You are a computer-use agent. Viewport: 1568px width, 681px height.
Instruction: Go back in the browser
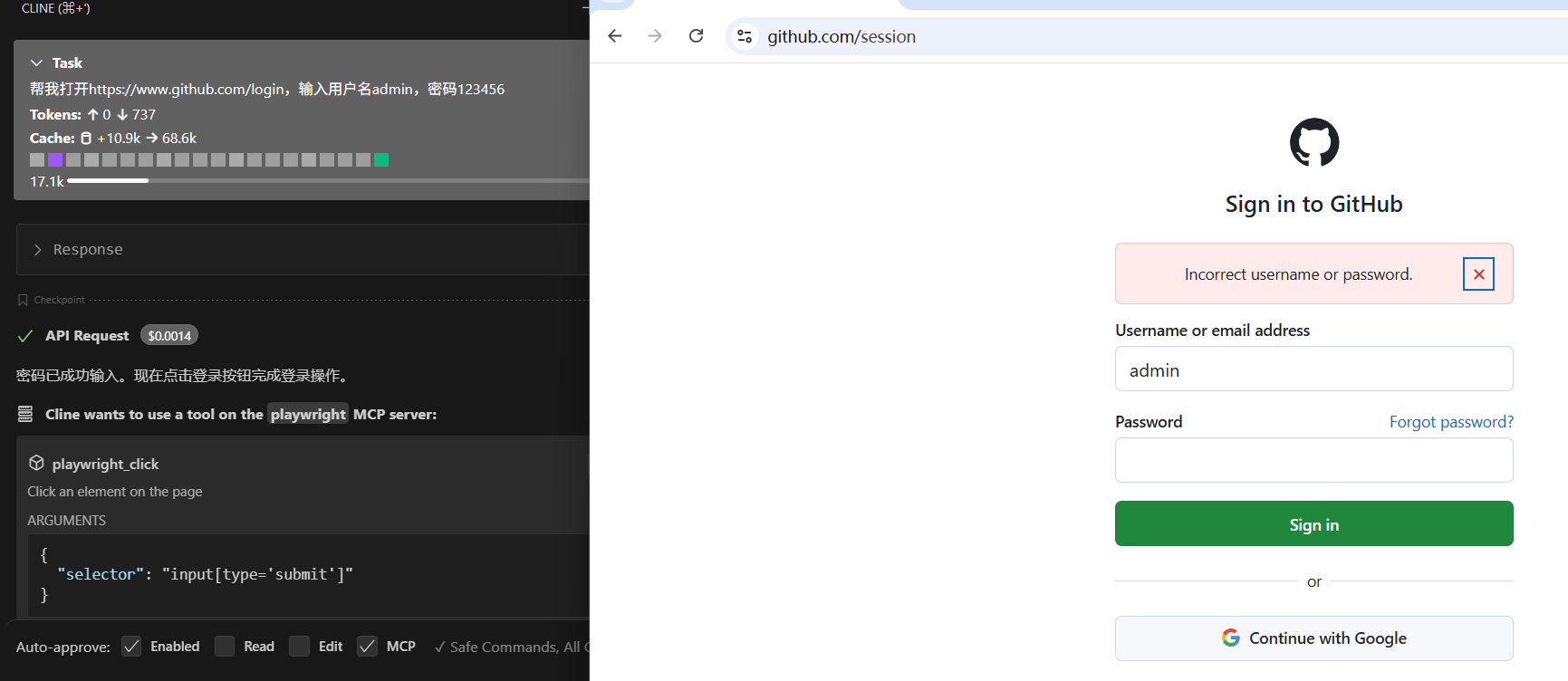point(615,36)
